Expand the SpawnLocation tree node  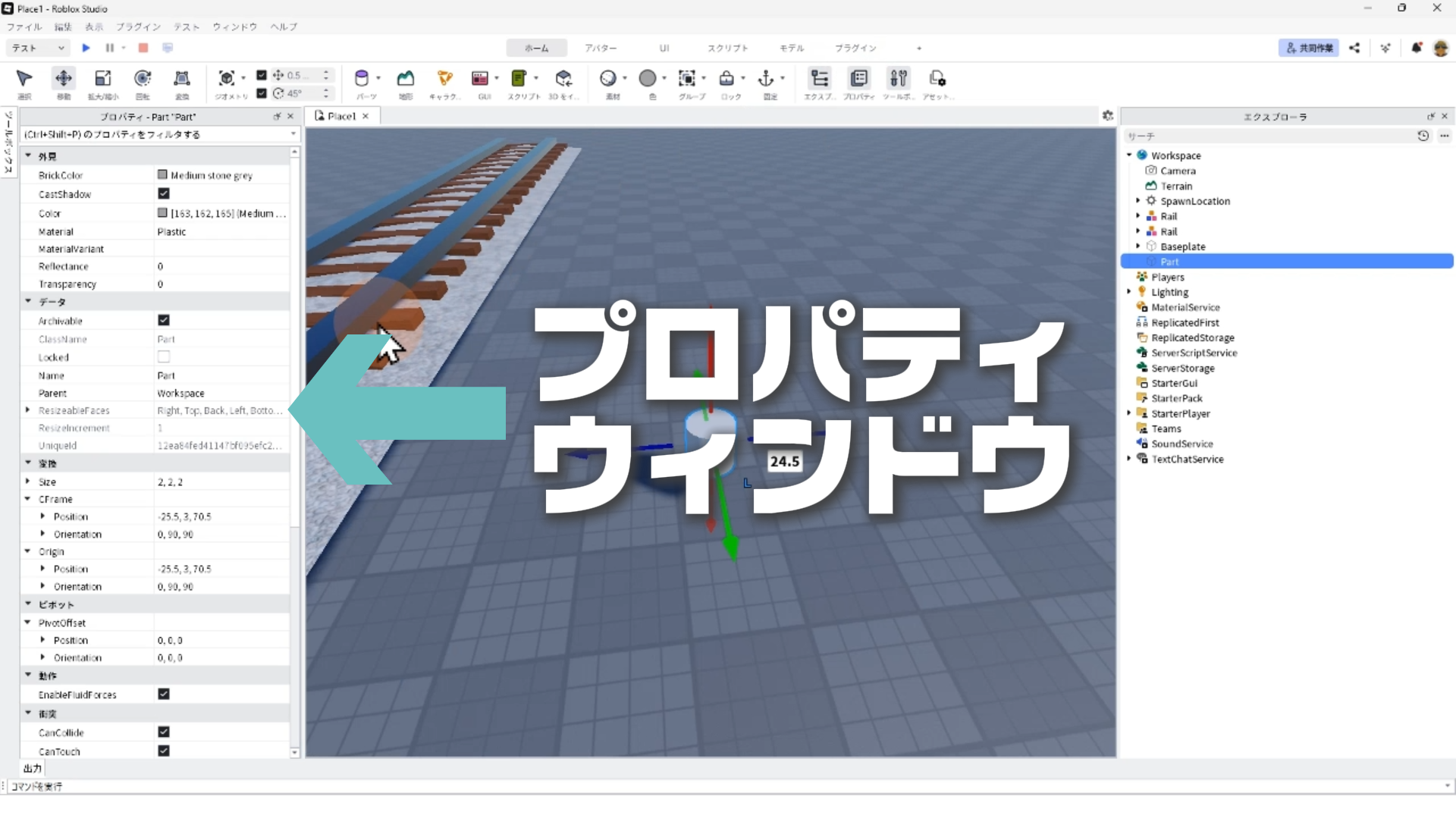tap(1137, 201)
